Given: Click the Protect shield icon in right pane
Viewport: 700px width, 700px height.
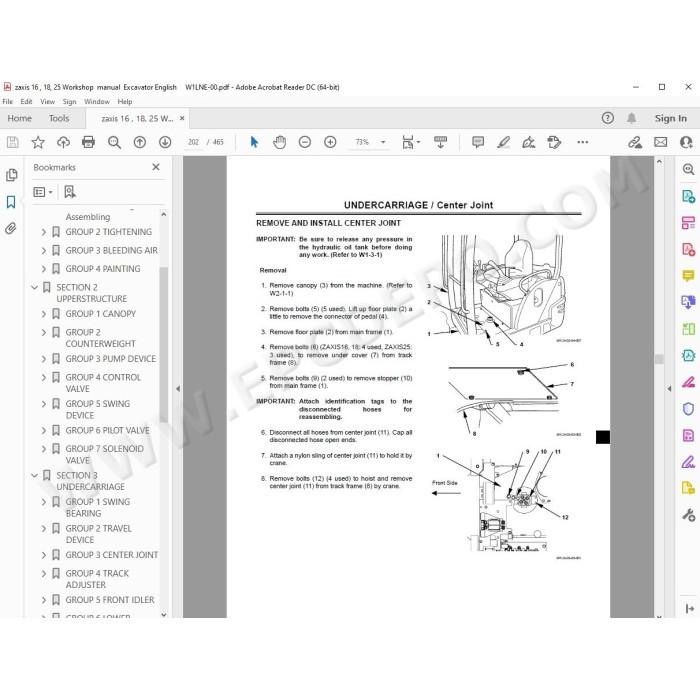Looking at the screenshot, I should (688, 408).
